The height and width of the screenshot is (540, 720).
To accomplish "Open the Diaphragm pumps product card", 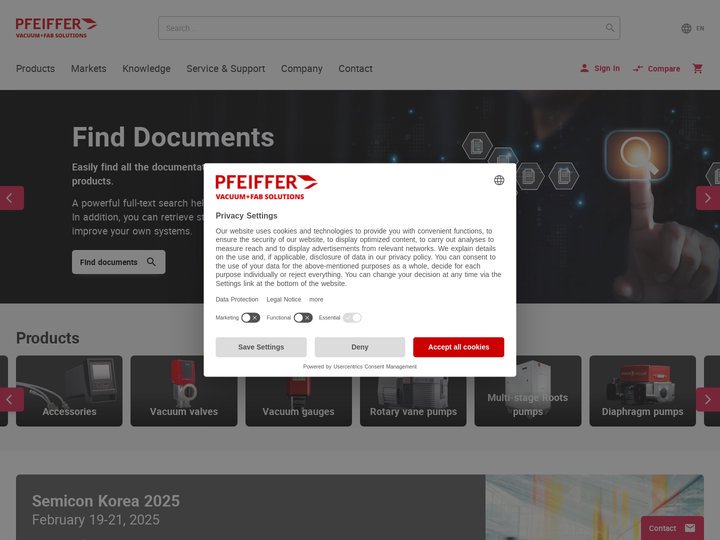I will (642, 391).
